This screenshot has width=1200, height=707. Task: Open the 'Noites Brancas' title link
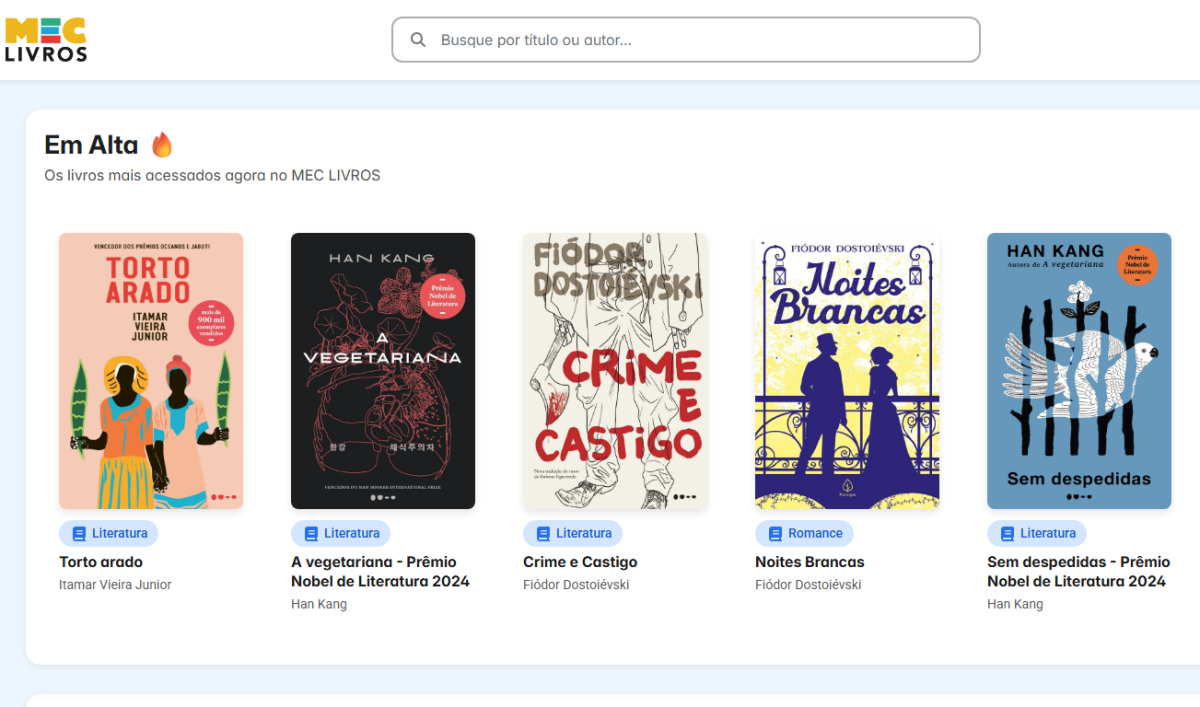(810, 562)
